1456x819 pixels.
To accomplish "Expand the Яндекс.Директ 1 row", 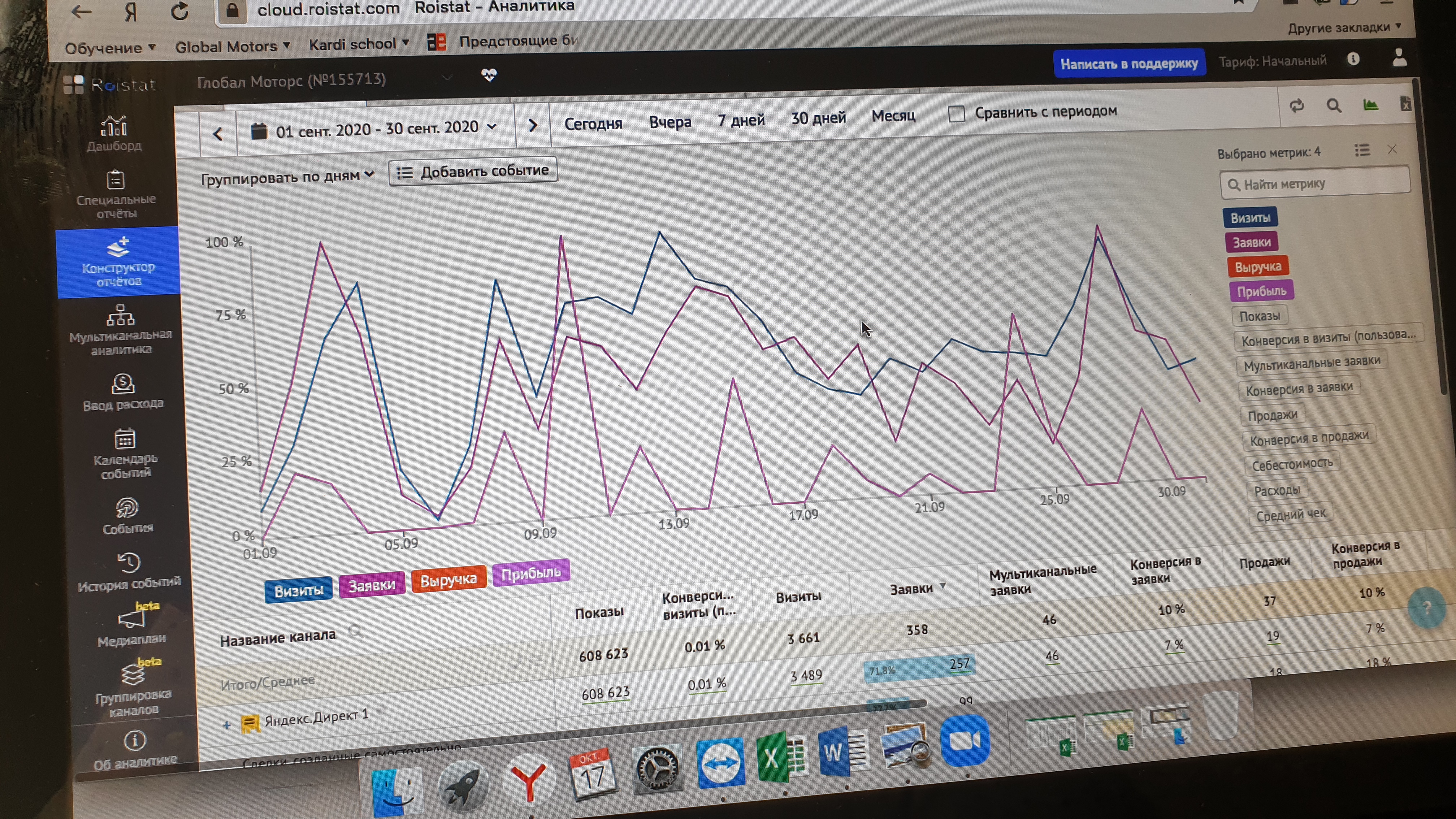I will click(x=227, y=725).
